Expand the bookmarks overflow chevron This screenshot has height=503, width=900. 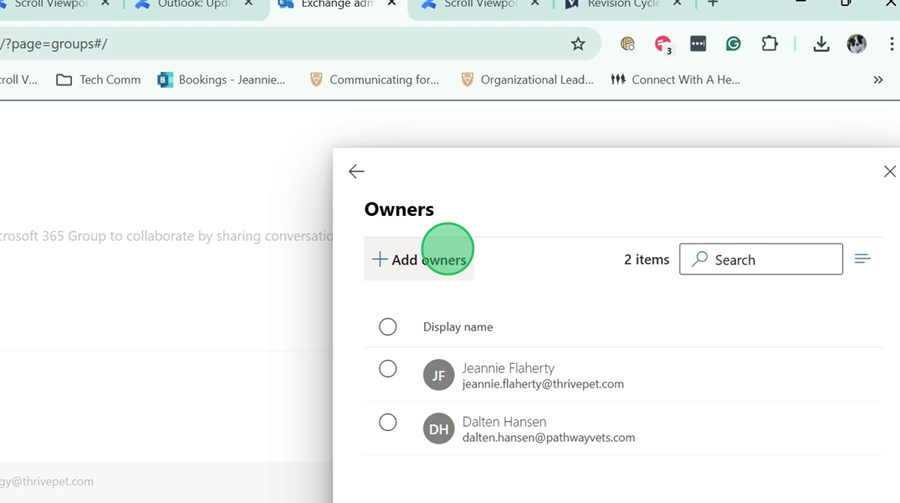tap(878, 80)
